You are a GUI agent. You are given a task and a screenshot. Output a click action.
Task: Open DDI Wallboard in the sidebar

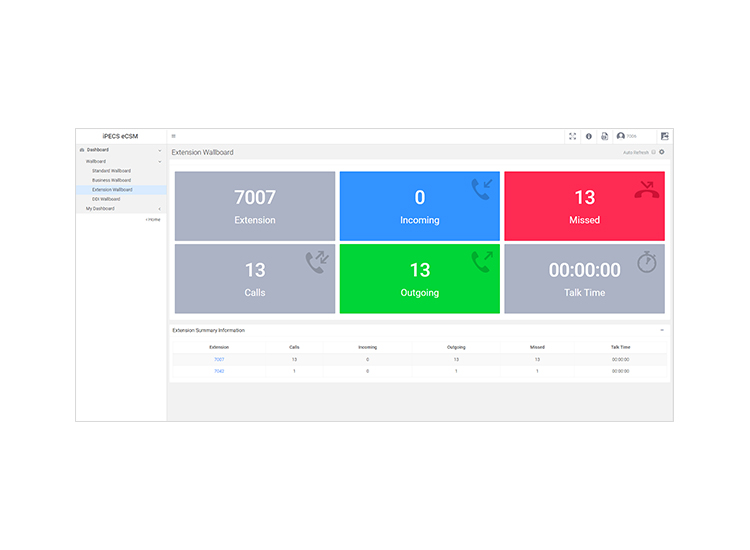[106, 199]
